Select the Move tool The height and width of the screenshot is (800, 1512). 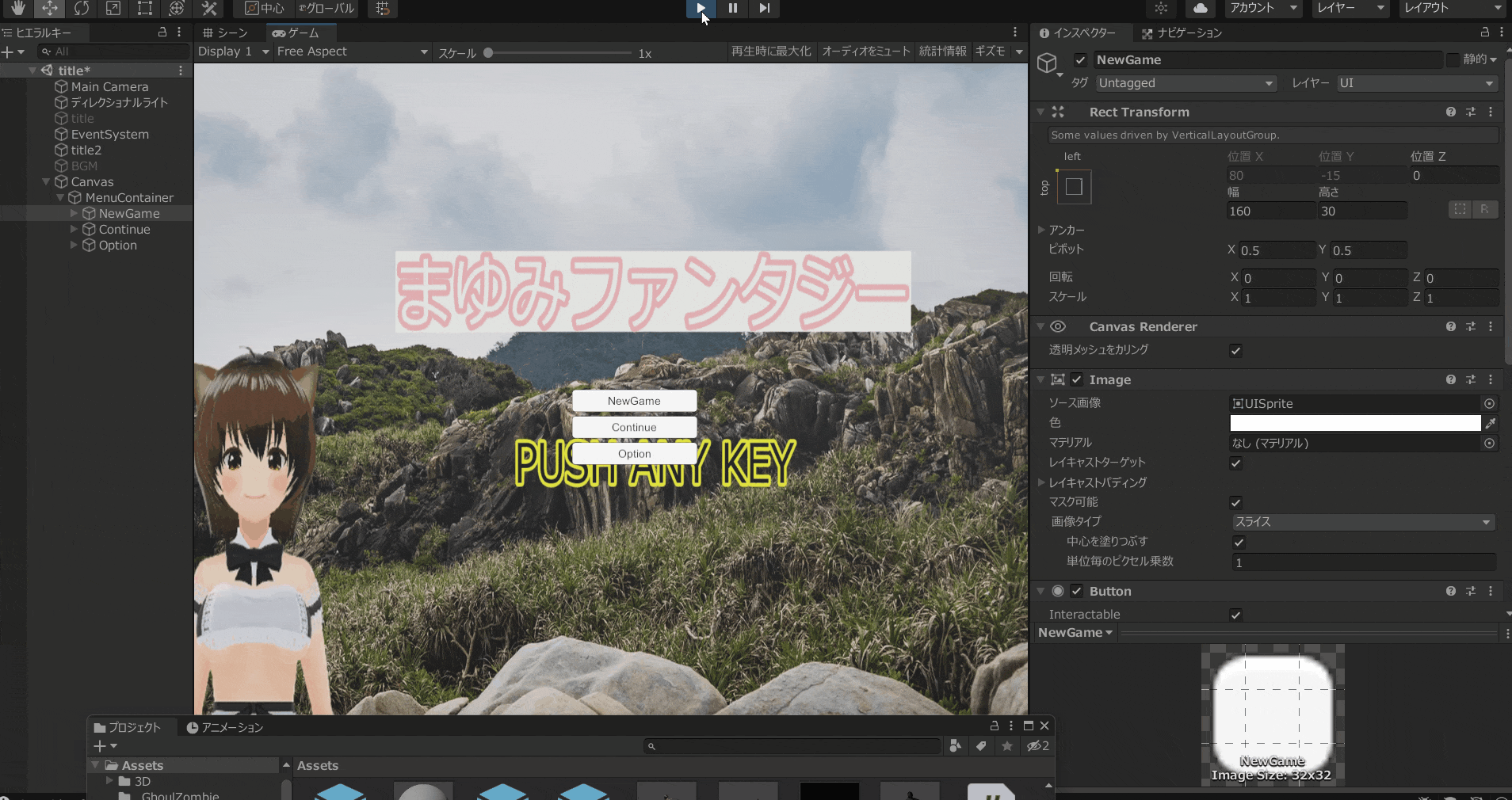pyautogui.click(x=49, y=8)
